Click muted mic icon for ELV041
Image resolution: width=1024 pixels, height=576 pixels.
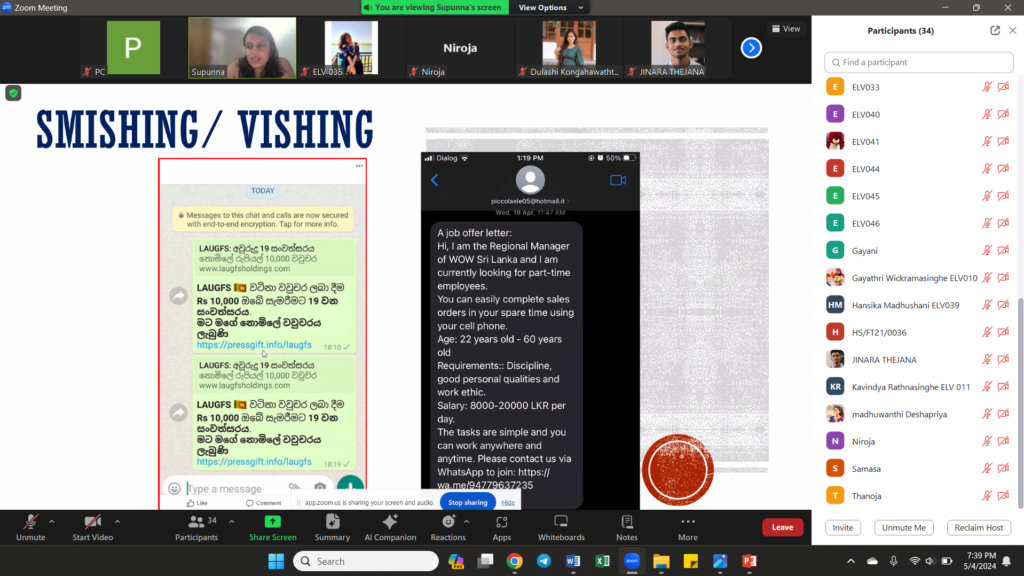(986, 141)
